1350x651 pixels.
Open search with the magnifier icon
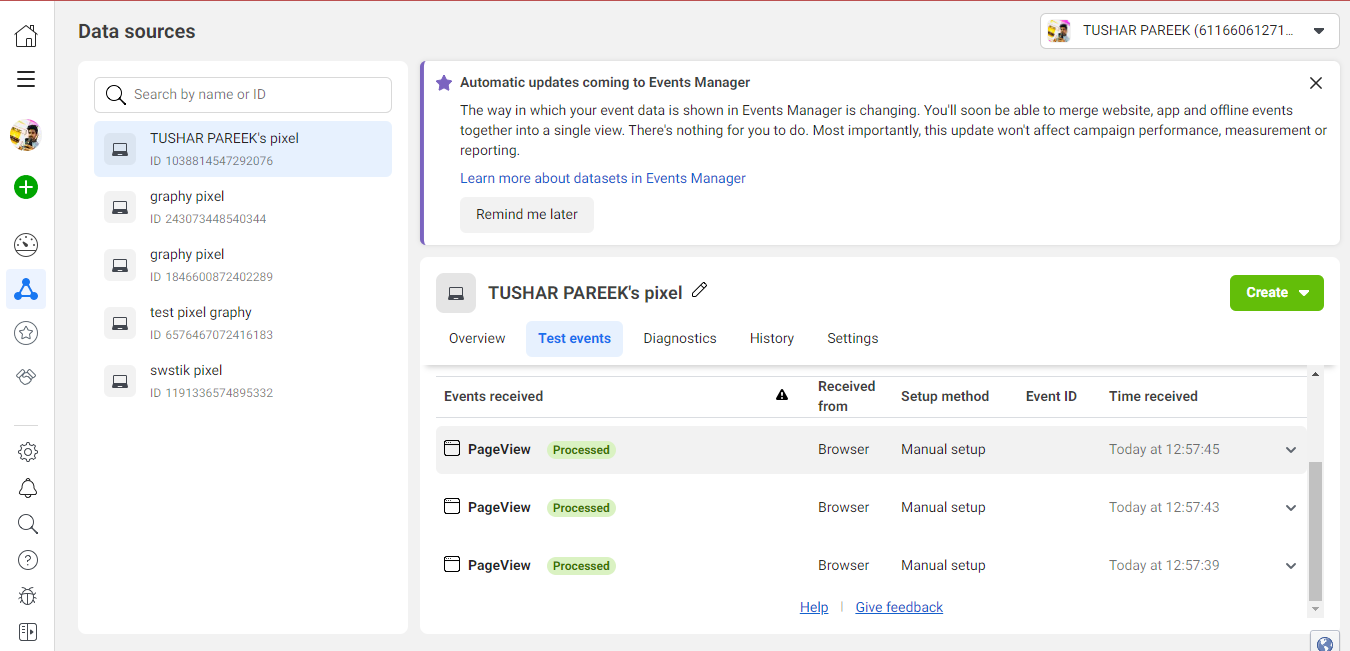(x=27, y=523)
